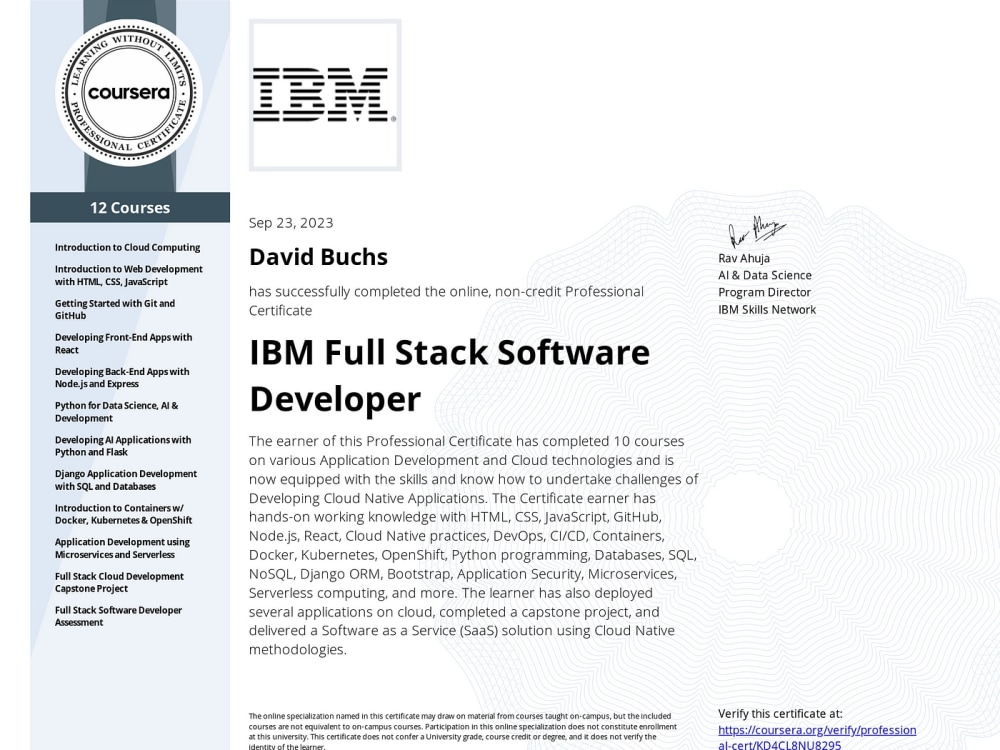The height and width of the screenshot is (750, 1000).
Task: Select 'Developing Back-End Apps with Node.js and Express'
Action: tap(122, 378)
